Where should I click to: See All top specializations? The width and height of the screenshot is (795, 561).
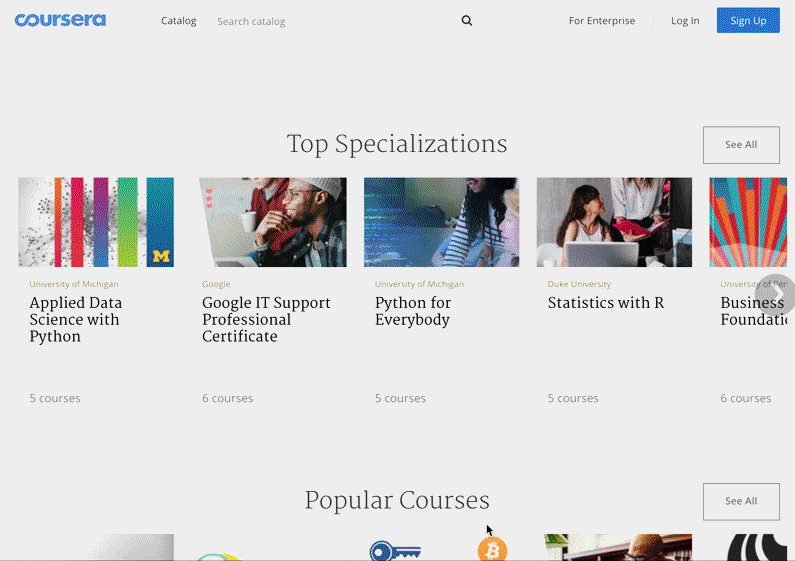pos(741,145)
